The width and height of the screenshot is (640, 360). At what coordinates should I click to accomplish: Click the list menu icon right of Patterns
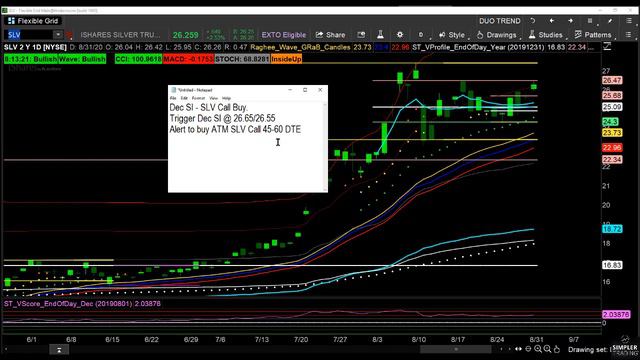(629, 35)
